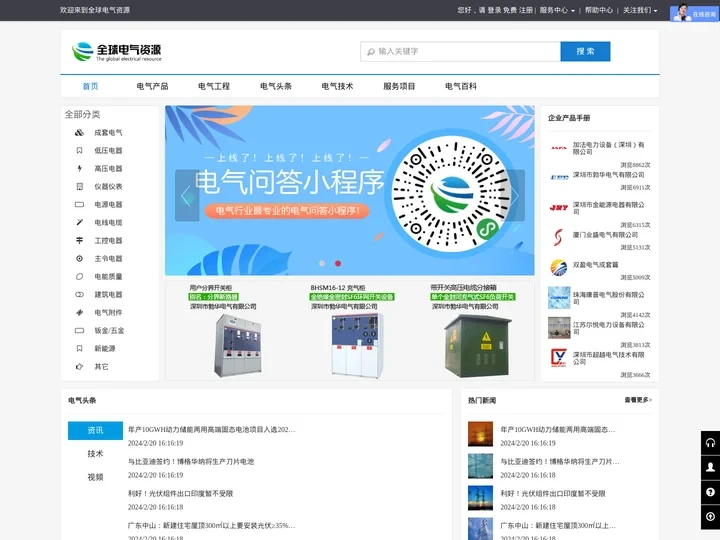Click the 深圳市超越电气技术 company logo

[559, 358]
